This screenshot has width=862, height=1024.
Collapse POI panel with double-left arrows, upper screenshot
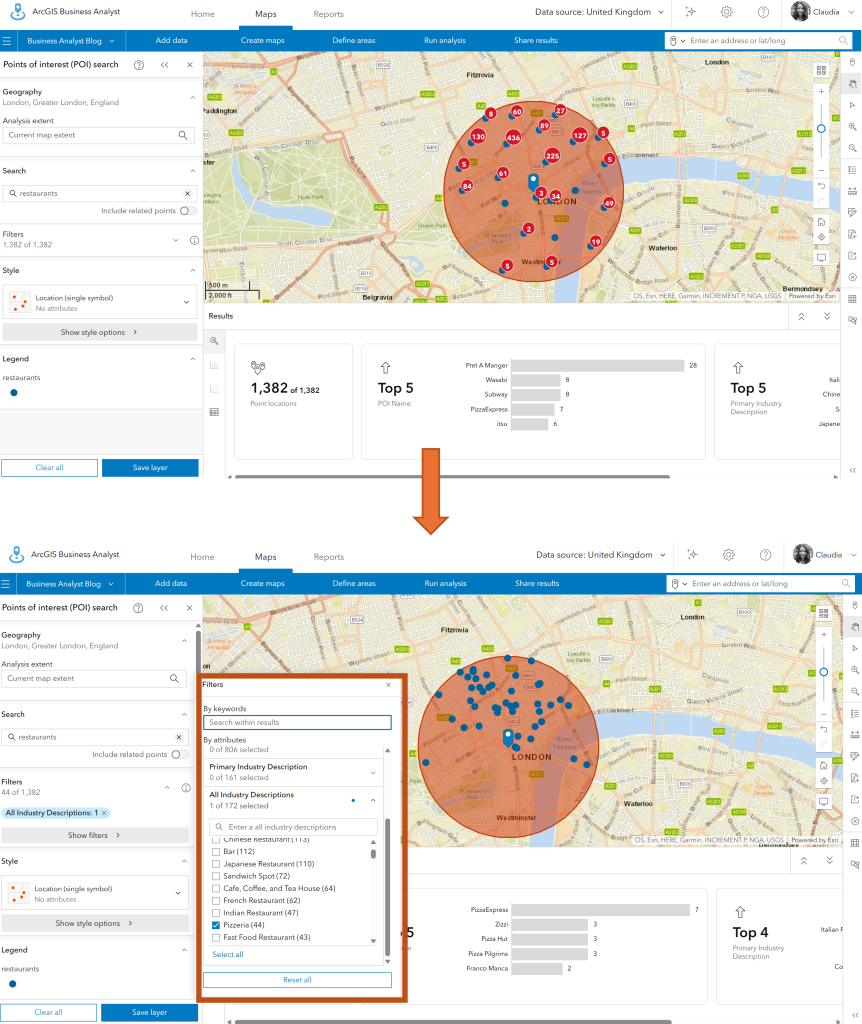(165, 65)
